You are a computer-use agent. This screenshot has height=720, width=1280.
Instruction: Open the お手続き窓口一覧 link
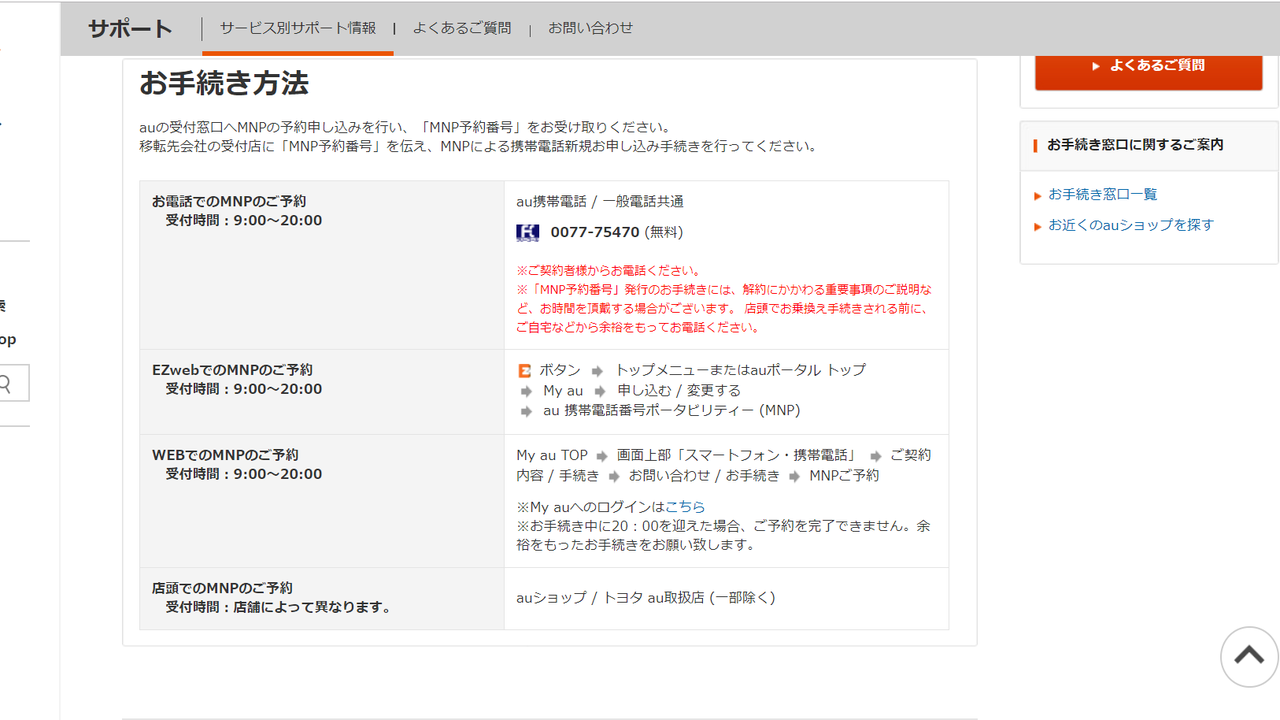coord(1102,194)
